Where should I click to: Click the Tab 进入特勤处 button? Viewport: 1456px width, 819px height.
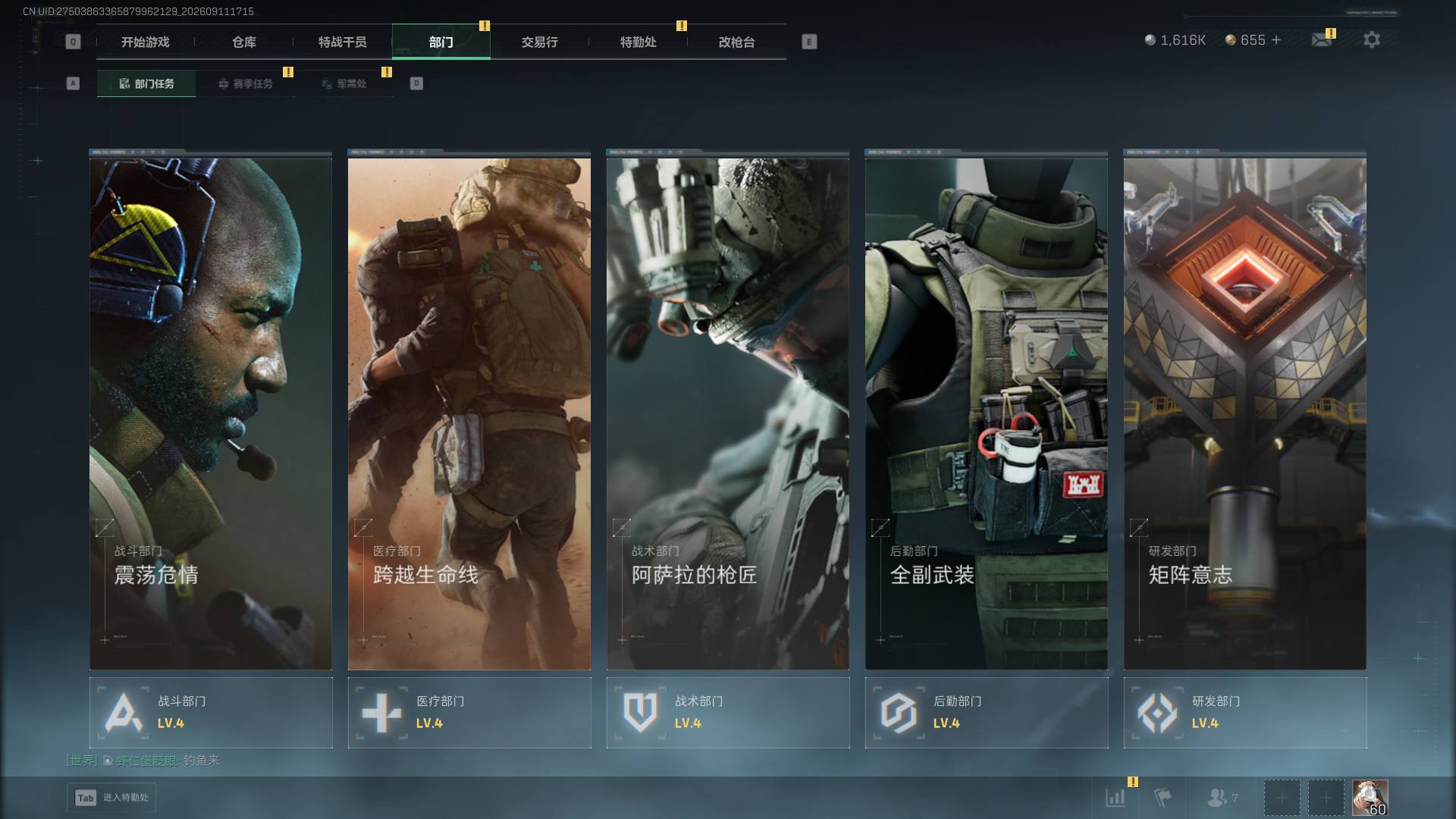(111, 798)
